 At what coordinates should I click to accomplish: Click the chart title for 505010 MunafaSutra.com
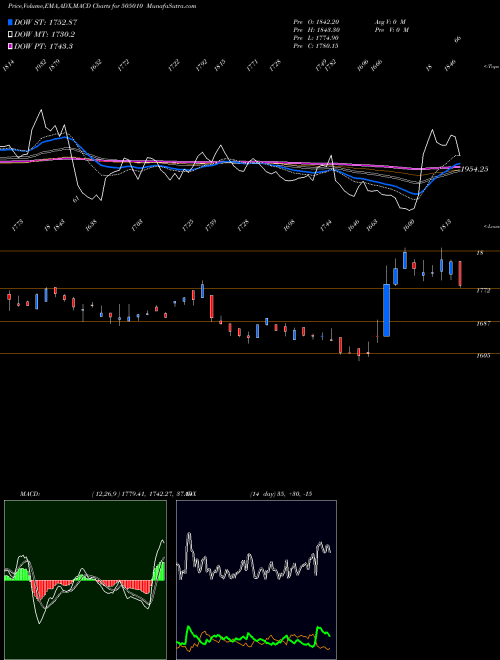102,6
